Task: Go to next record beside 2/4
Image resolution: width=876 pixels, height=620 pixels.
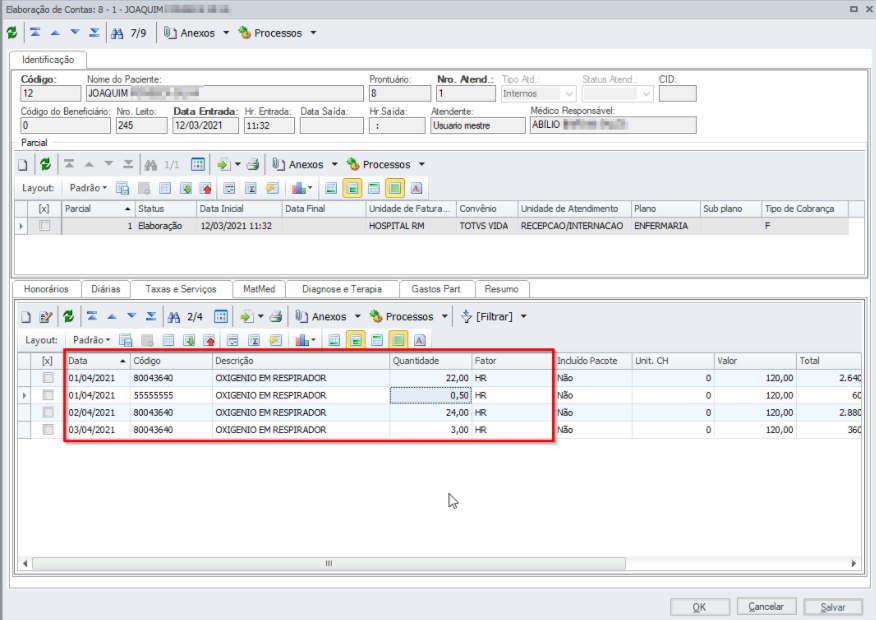Action: pos(131,317)
